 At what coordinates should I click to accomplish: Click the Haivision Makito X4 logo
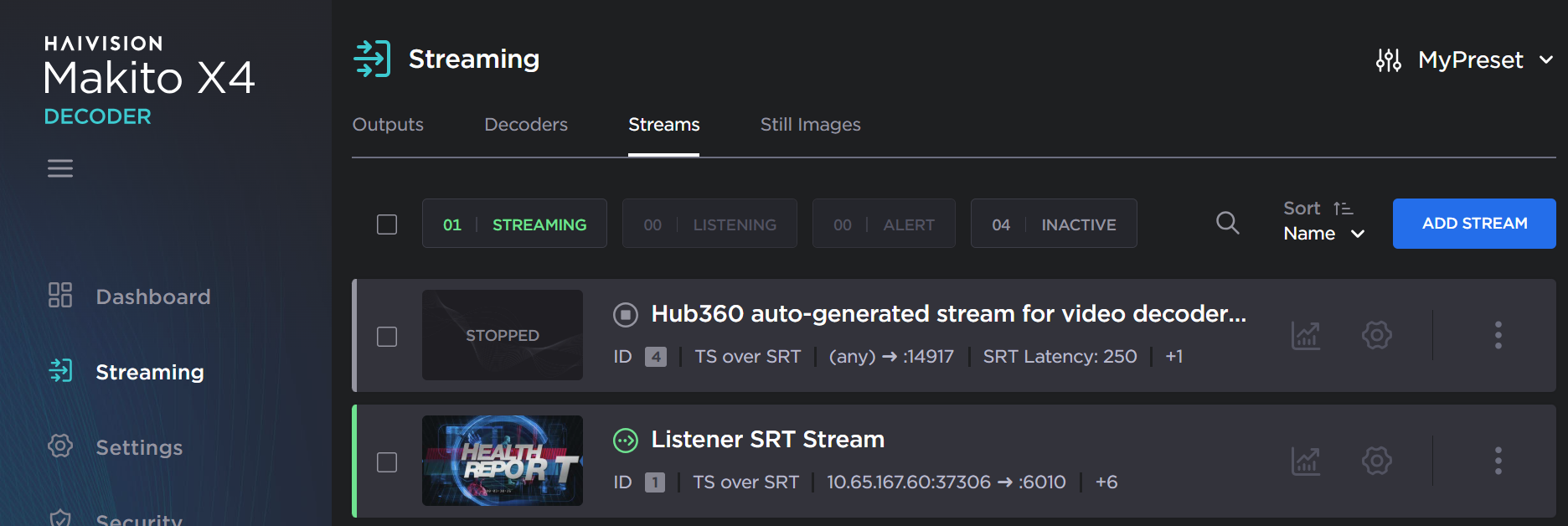pyautogui.click(x=149, y=80)
